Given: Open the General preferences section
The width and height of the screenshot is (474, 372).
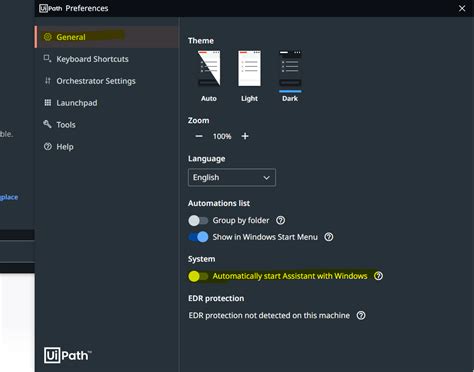Looking at the screenshot, I should (107, 37).
